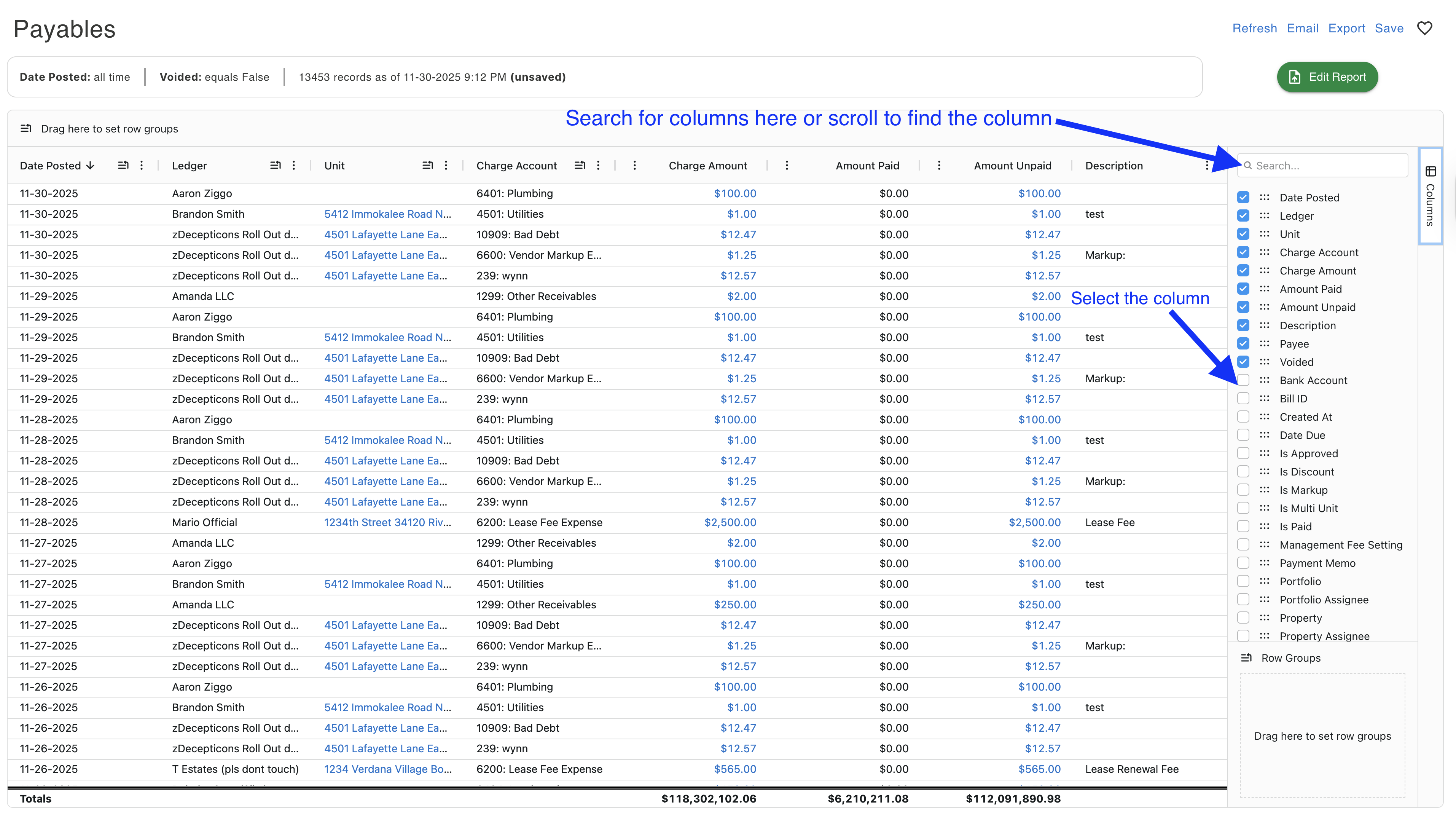The image size is (1456, 817).
Task: Open 5412 Immokalee Road unit link
Action: coord(387,214)
